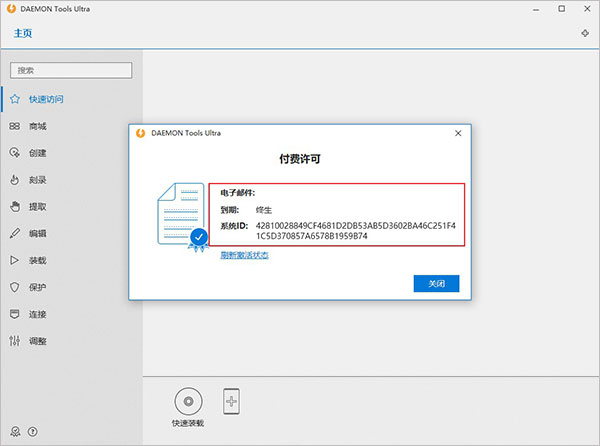This screenshot has height=446, width=600.
Task: Open the help question-mark icon
Action: pos(33,432)
